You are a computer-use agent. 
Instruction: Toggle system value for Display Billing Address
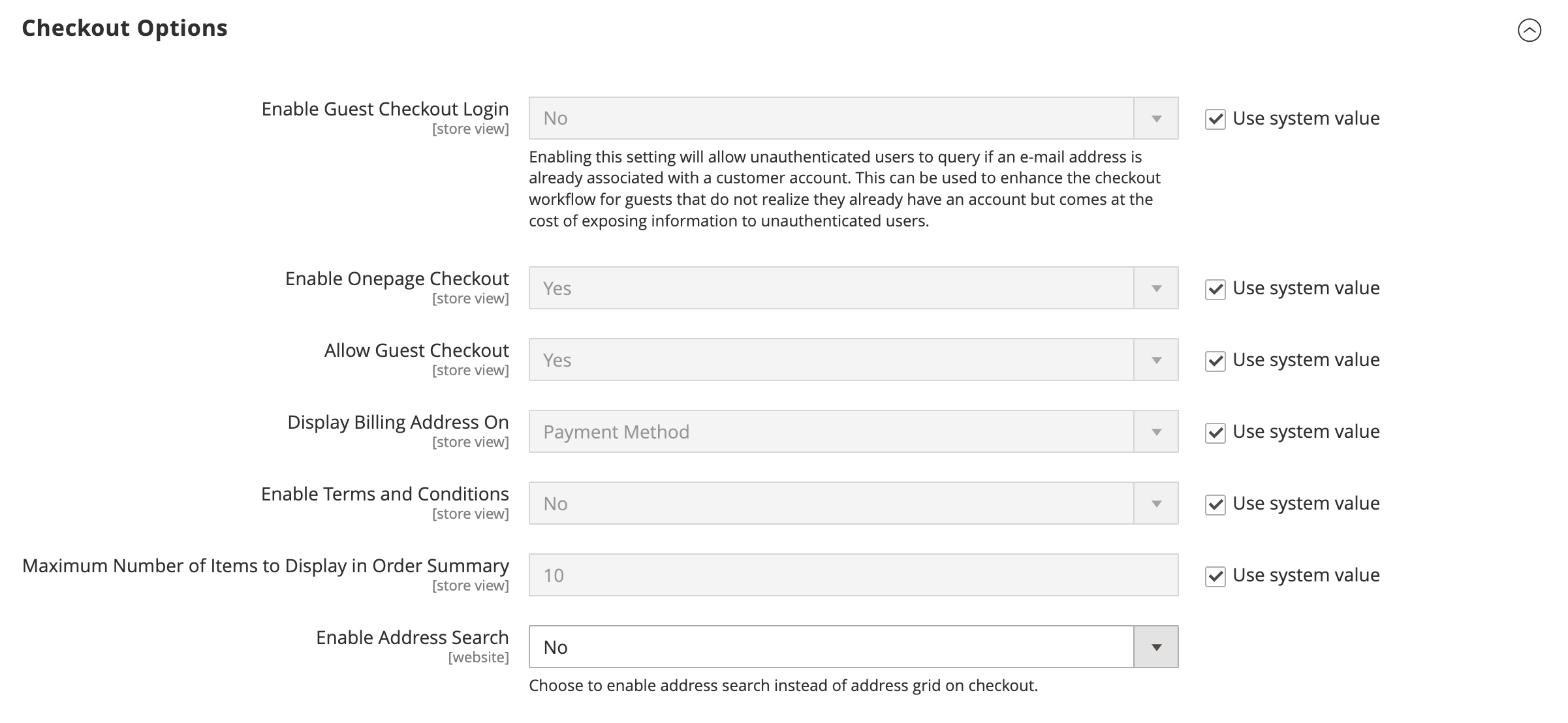point(1215,432)
